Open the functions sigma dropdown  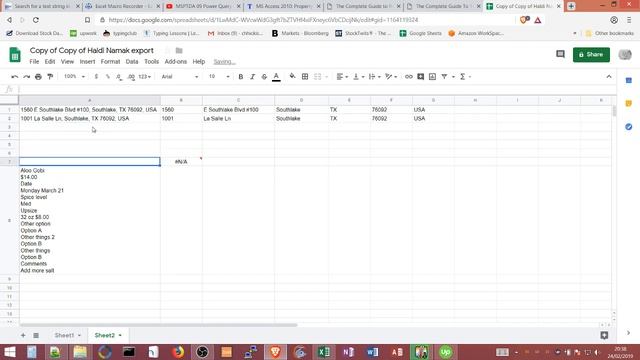465,77
